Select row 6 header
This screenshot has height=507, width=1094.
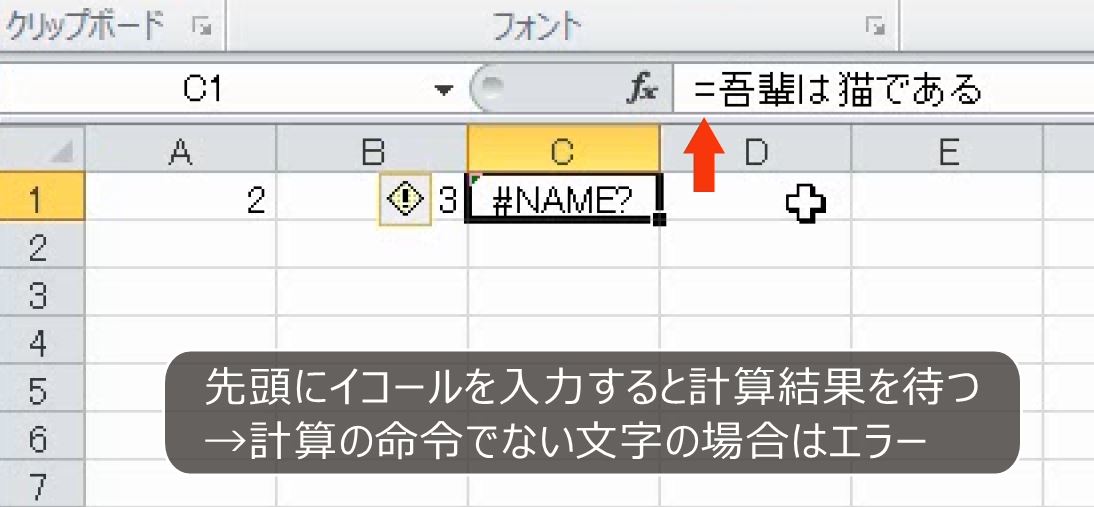(42, 437)
